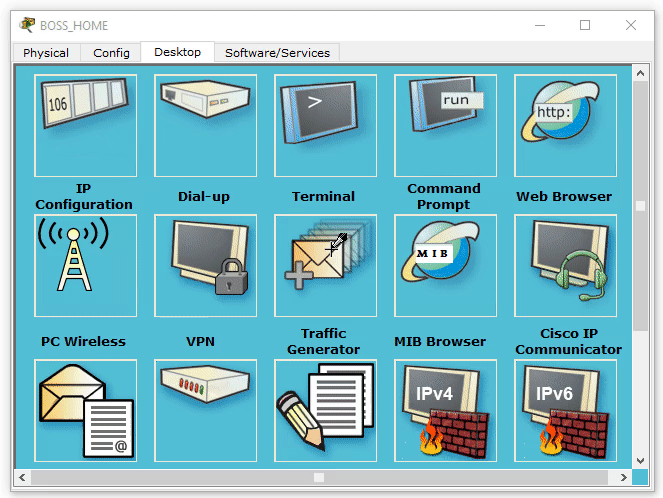Click the 'VPN' label text

pos(200,342)
